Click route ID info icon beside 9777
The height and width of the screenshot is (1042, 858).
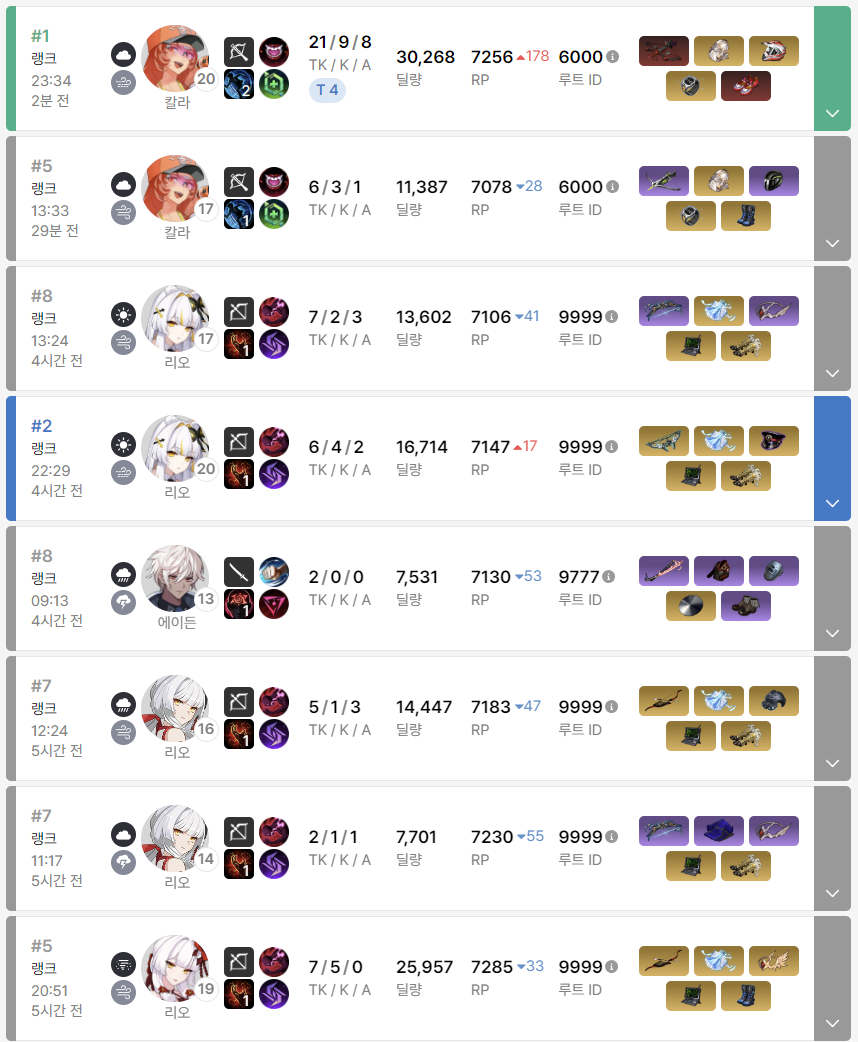click(x=609, y=577)
